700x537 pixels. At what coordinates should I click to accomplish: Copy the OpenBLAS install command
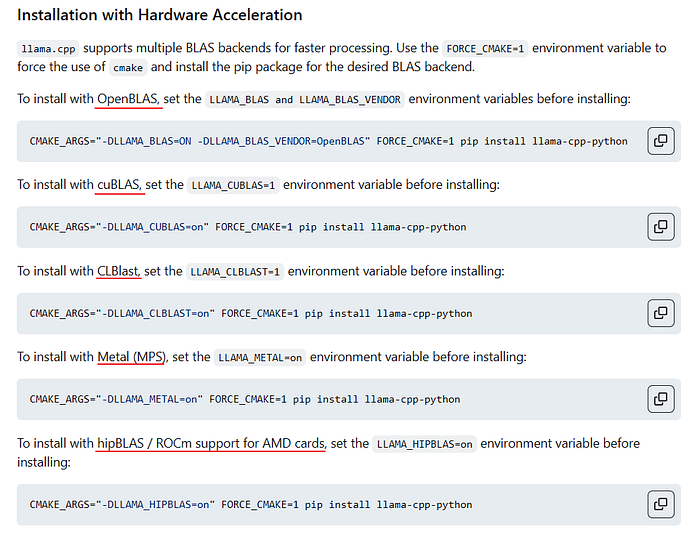click(x=661, y=141)
